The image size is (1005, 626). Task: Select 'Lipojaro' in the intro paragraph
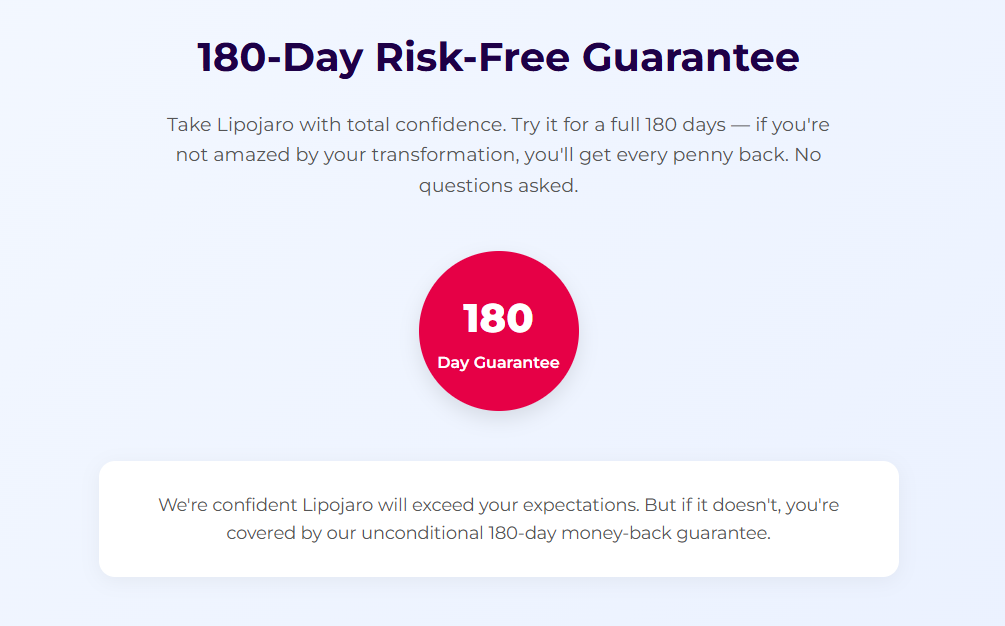click(255, 124)
